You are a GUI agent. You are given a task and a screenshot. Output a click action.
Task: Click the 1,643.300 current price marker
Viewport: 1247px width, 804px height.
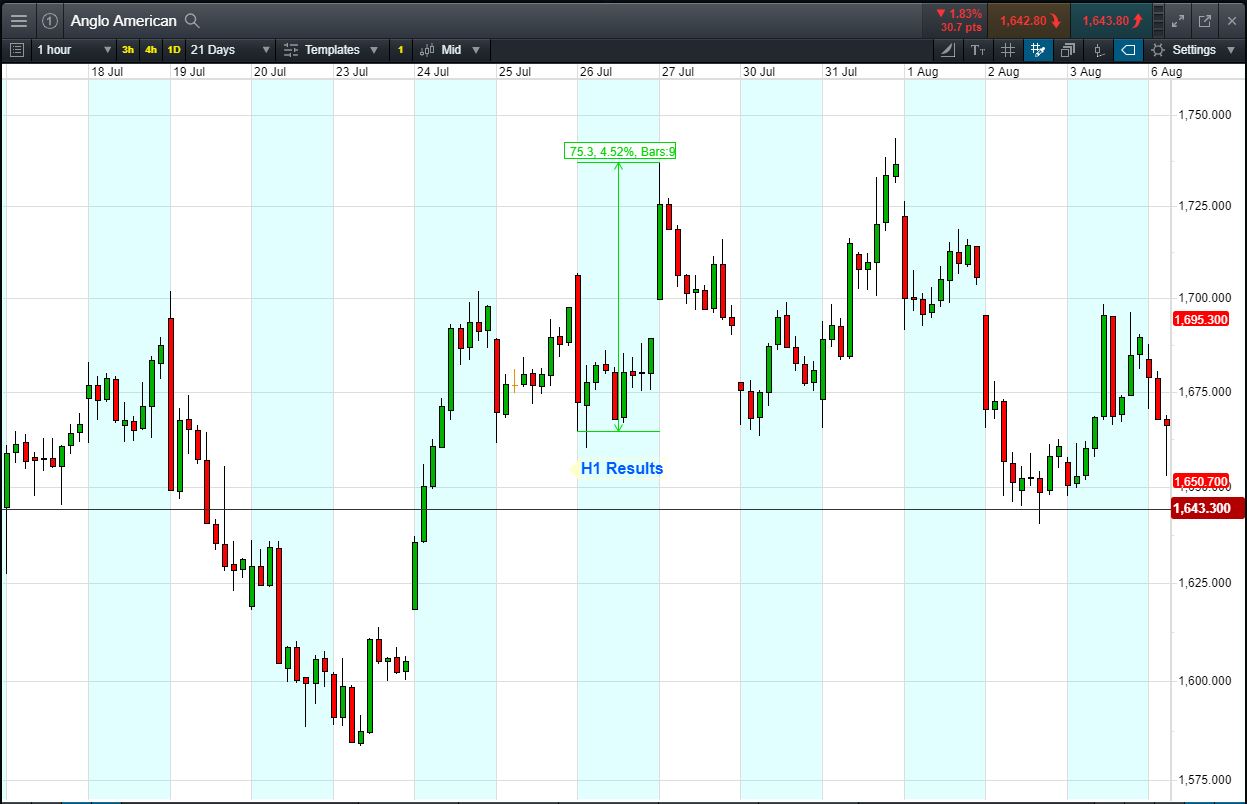[1209, 509]
